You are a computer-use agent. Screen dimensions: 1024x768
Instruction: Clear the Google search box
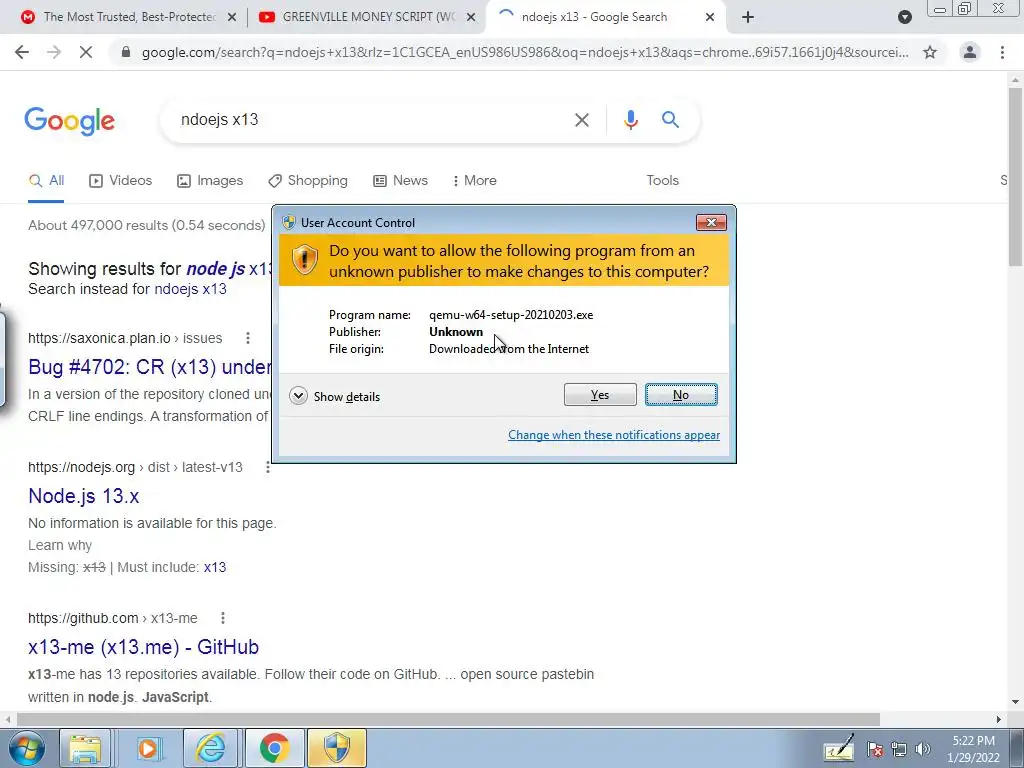(581, 120)
